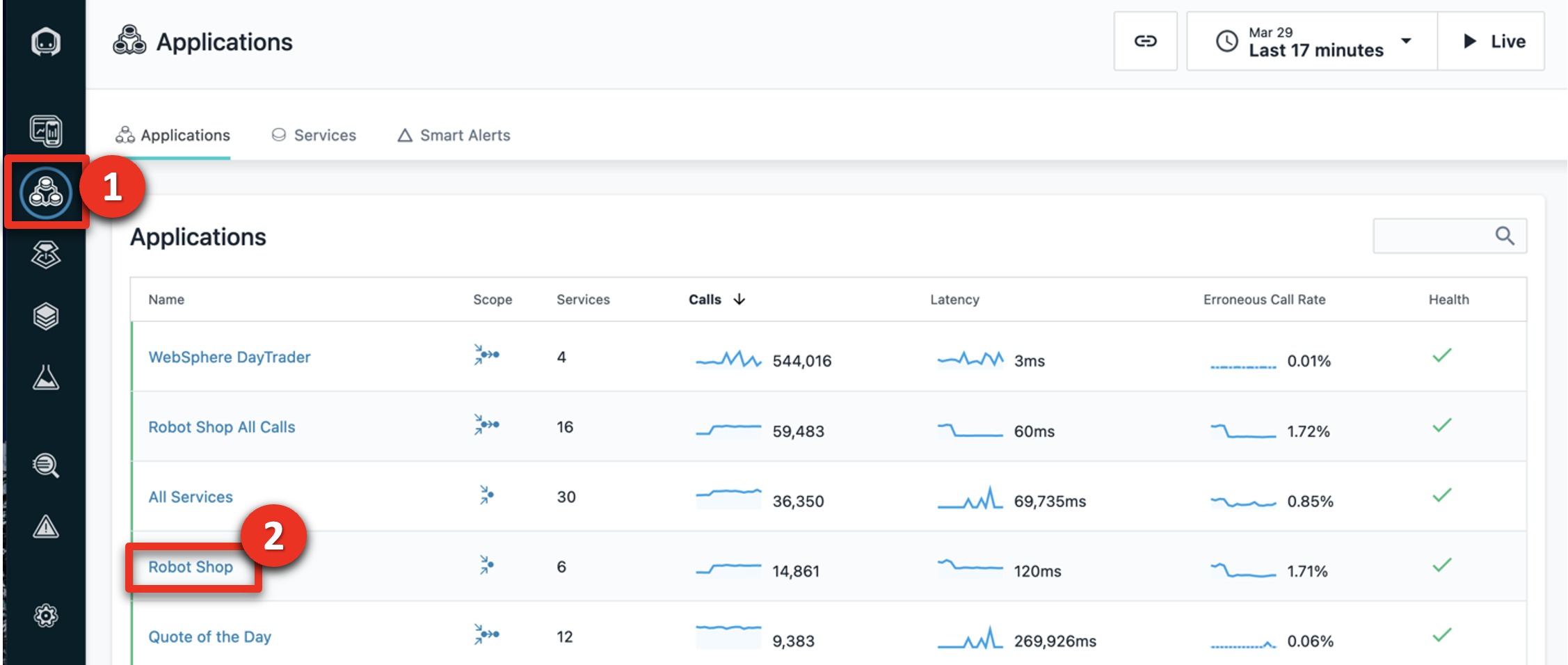
Task: Open the Settings gear sidebar icon
Action: [46, 616]
